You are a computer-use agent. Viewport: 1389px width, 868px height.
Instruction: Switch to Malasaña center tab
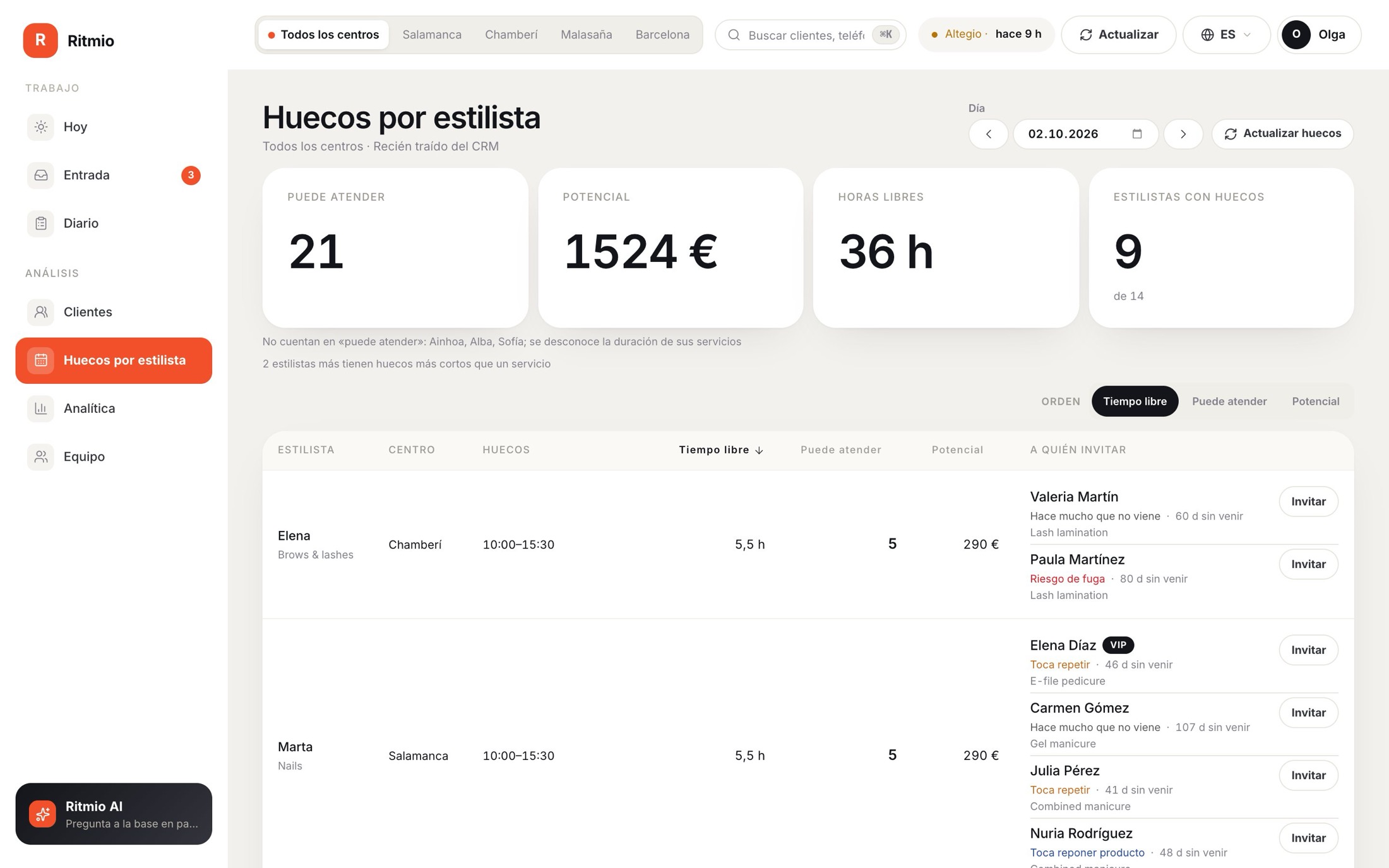pyautogui.click(x=586, y=35)
